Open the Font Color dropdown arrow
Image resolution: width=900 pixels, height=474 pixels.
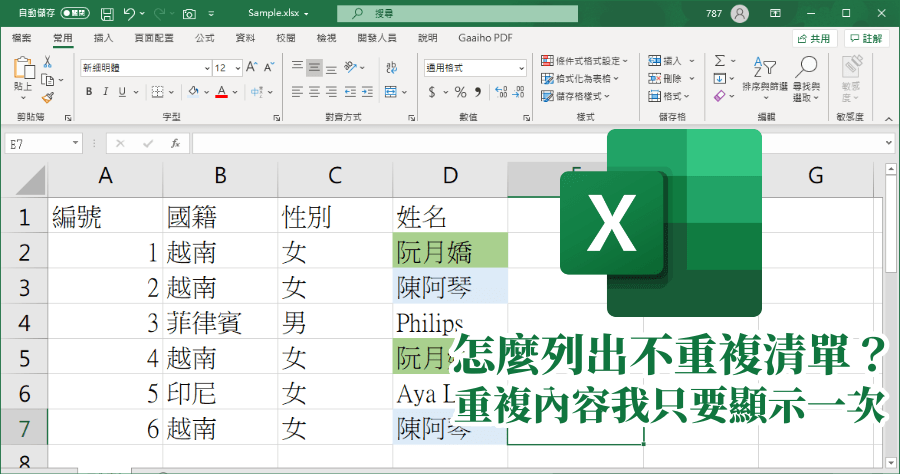coord(235,92)
